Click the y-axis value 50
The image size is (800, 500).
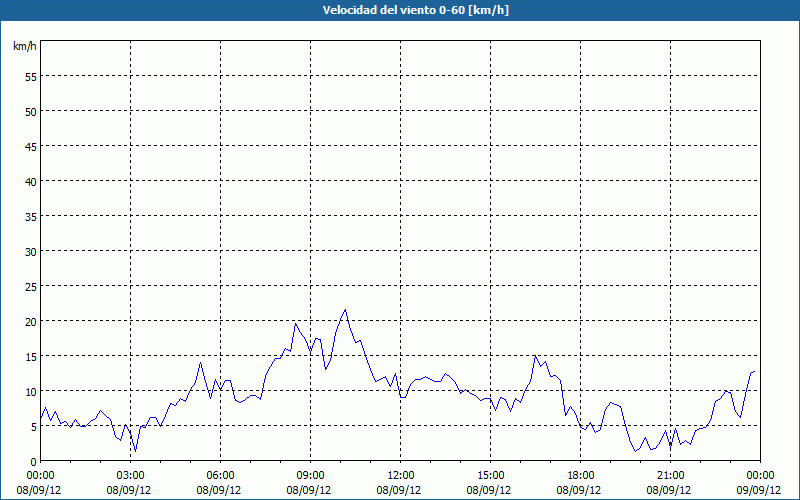point(31,111)
